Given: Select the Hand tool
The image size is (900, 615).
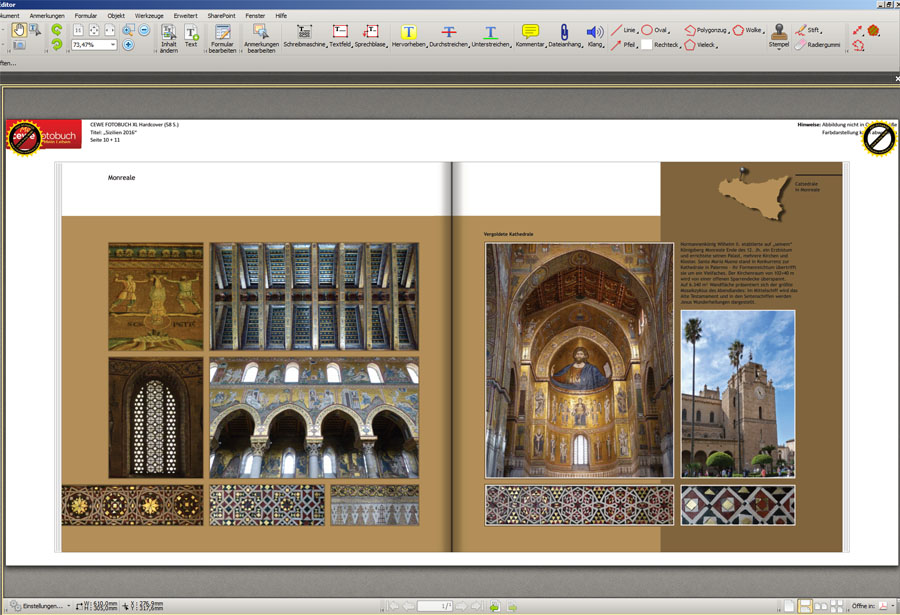Looking at the screenshot, I should click(19, 30).
